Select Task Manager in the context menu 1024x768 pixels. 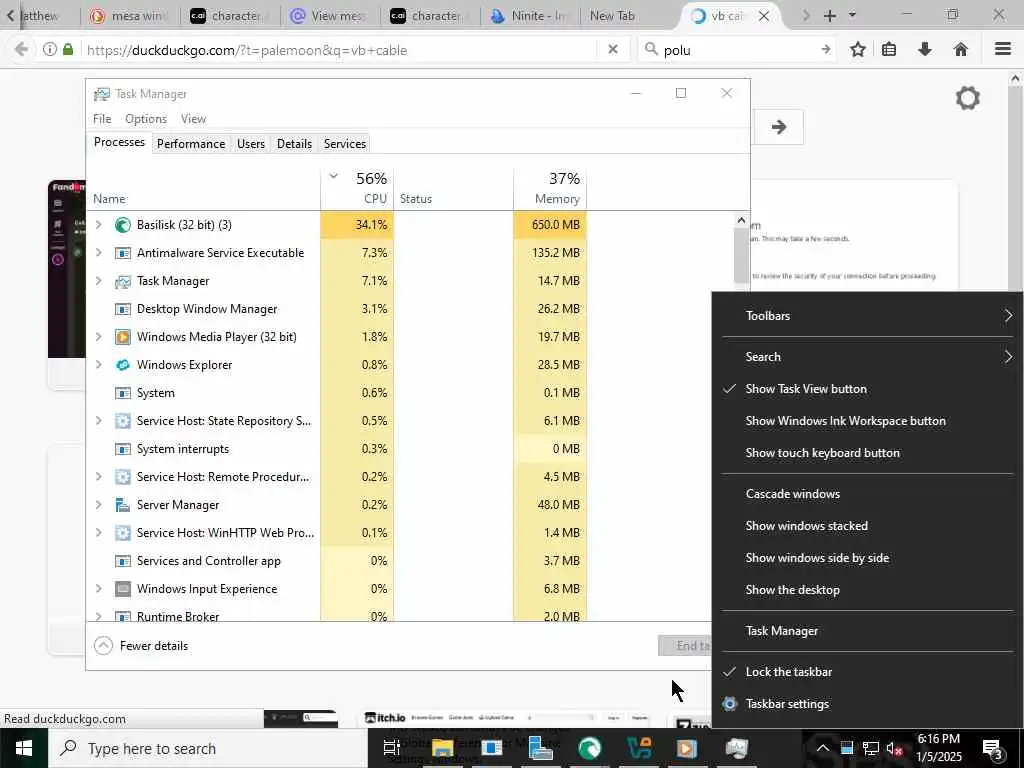point(869,632)
